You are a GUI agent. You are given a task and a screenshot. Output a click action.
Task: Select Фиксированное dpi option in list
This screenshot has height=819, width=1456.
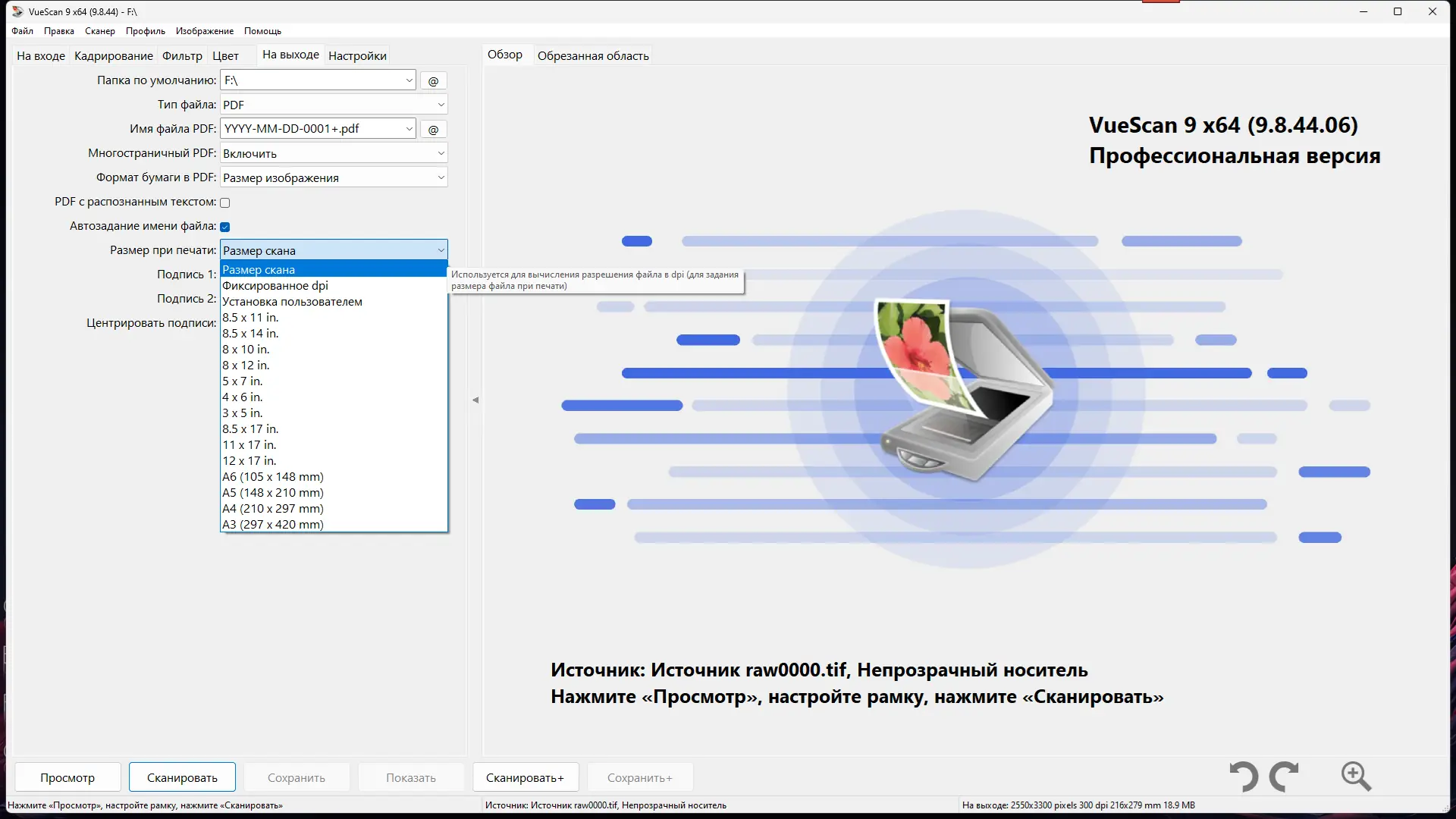pyautogui.click(x=275, y=286)
